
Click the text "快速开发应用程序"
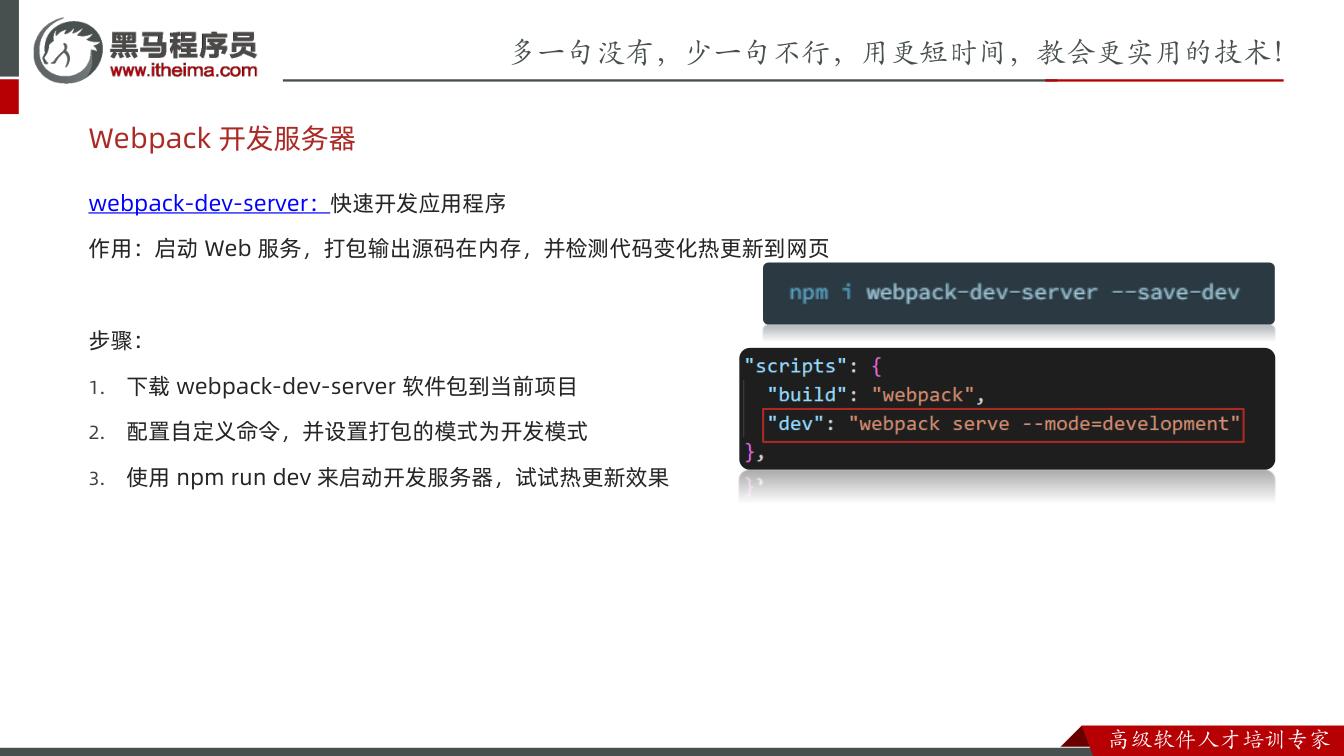click(x=419, y=204)
